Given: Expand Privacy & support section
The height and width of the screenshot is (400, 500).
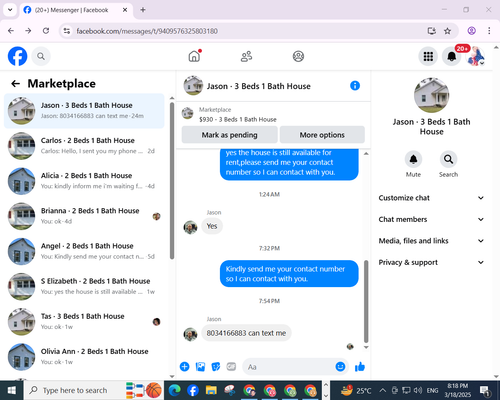Looking at the screenshot, I should pyautogui.click(x=431, y=262).
